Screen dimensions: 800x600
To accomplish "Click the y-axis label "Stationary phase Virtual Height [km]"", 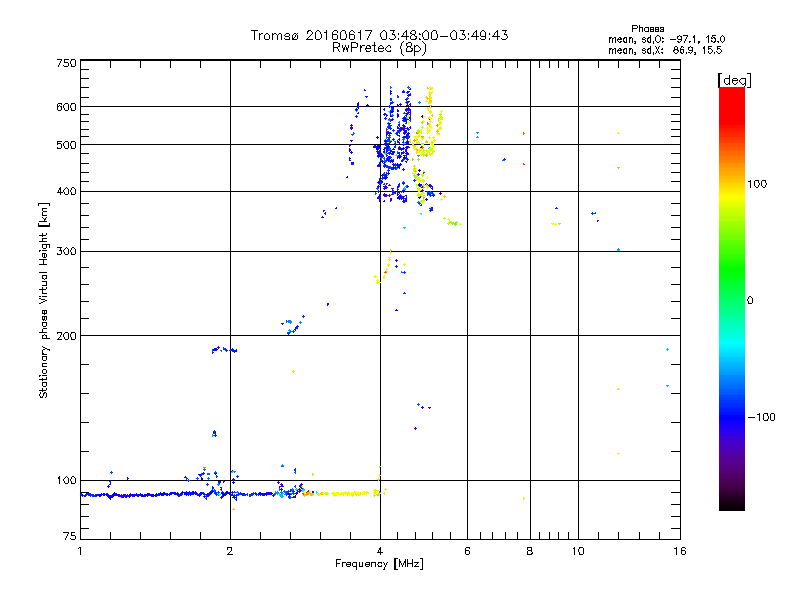I will coord(43,300).
